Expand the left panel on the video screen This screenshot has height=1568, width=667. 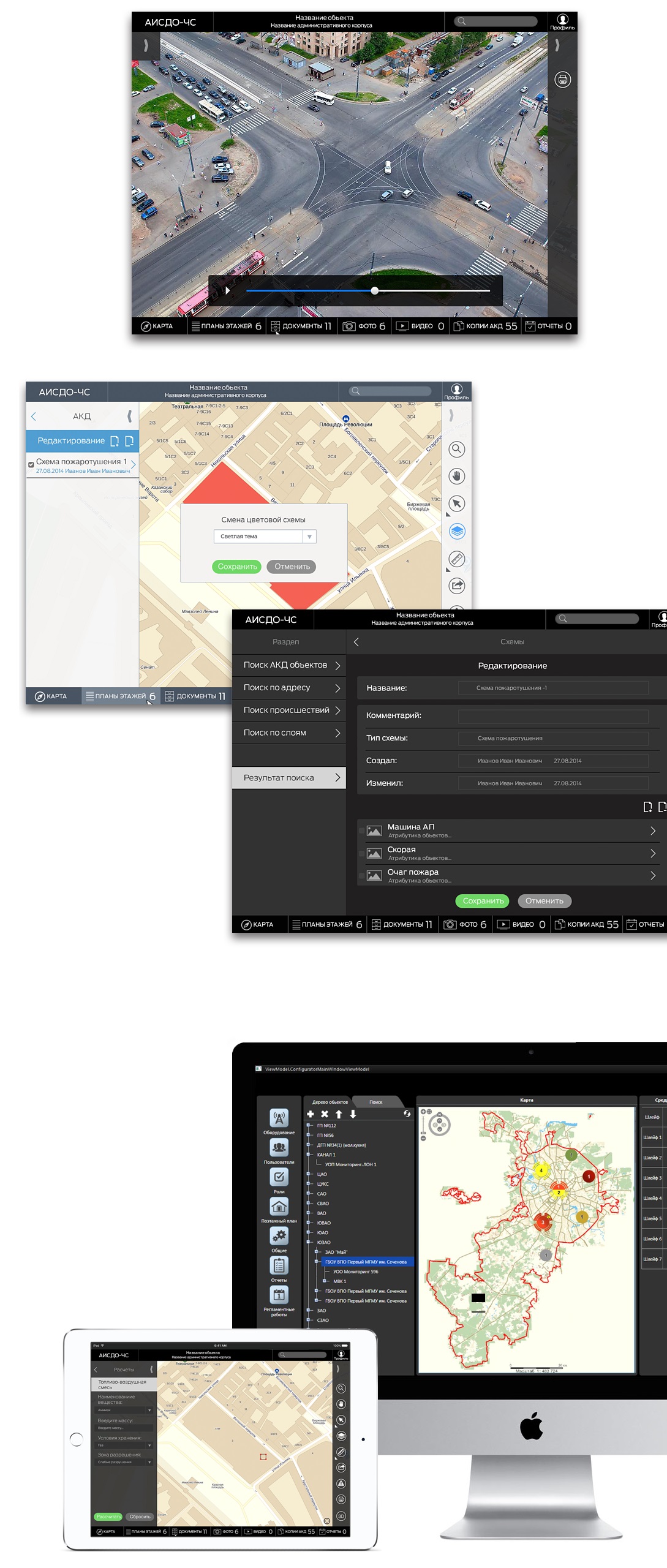coord(146,45)
